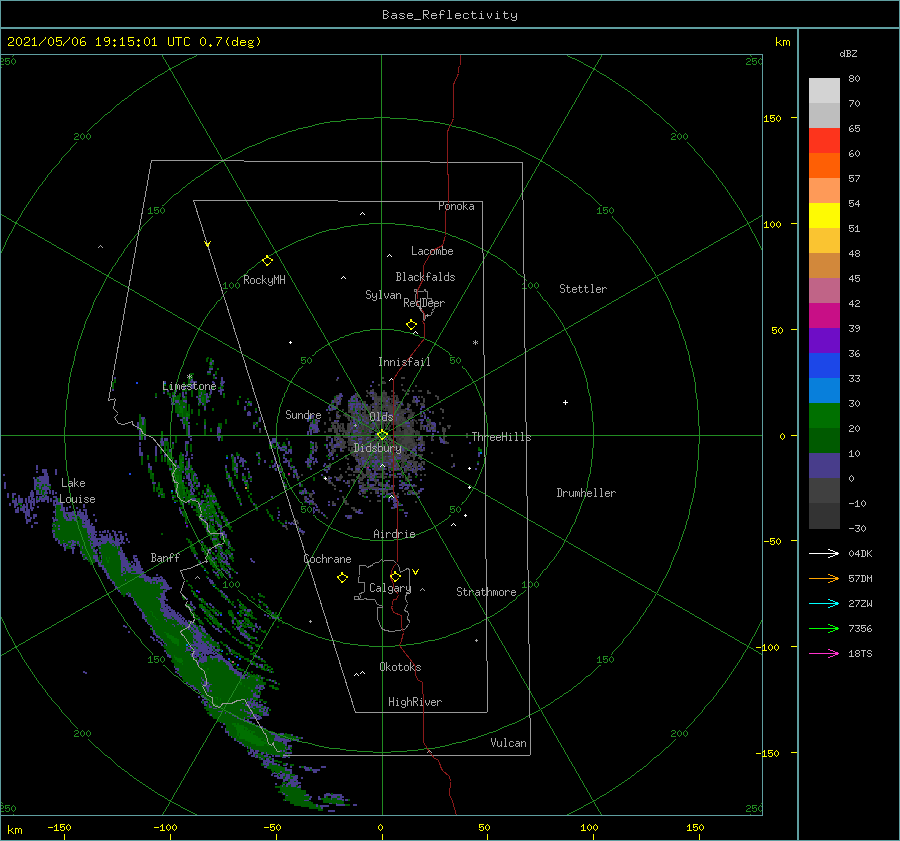Click the RockyMH label on map

pos(264,280)
